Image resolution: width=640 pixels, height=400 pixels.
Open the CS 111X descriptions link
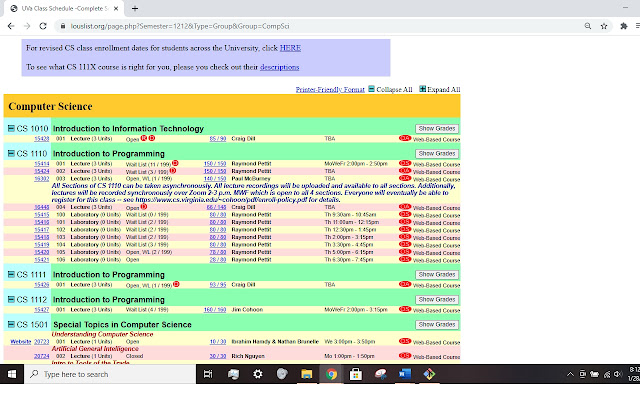point(280,67)
